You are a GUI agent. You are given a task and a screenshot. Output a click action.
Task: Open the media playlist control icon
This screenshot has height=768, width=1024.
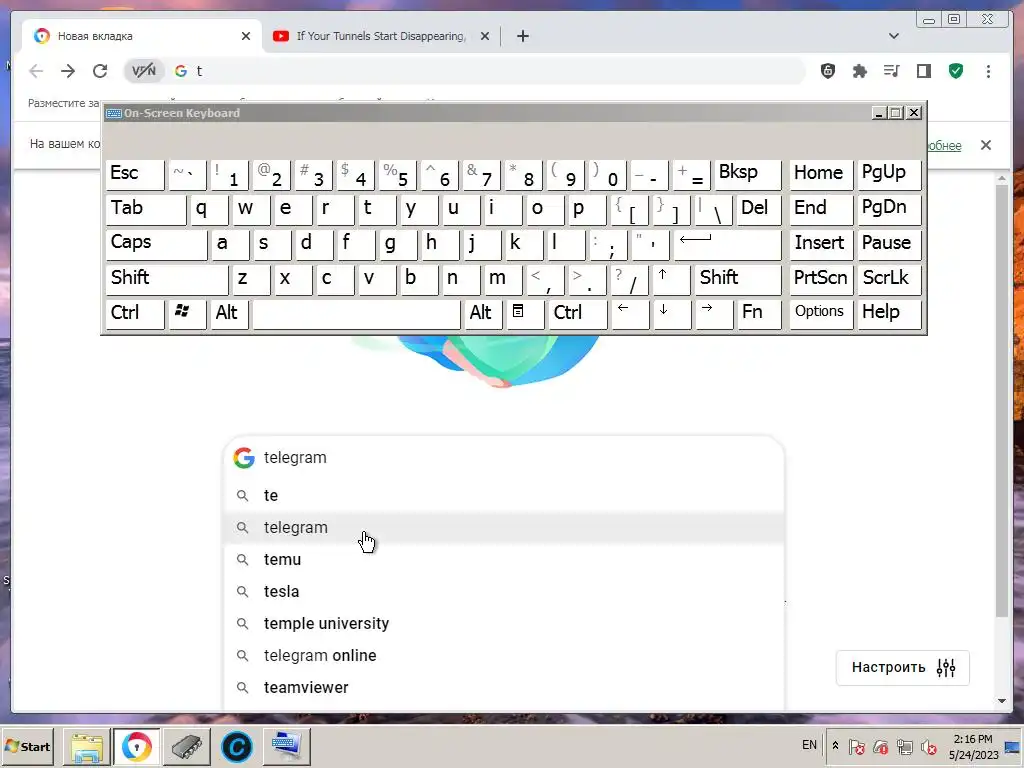pyautogui.click(x=891, y=71)
